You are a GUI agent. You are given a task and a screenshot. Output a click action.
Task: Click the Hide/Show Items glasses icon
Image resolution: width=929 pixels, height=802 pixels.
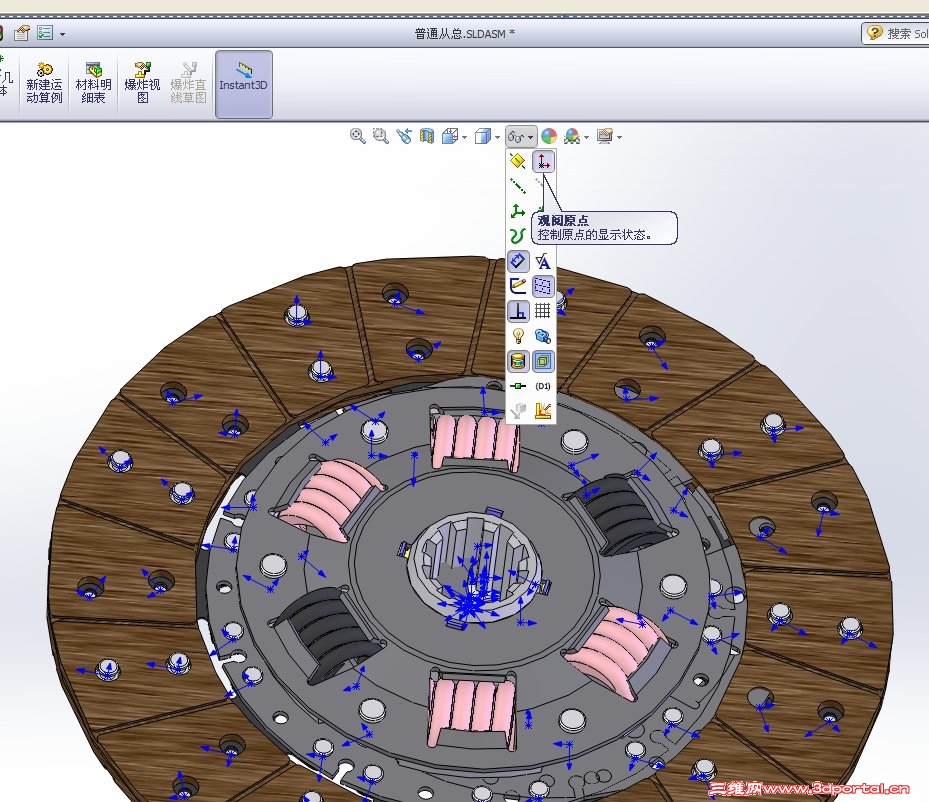click(x=515, y=137)
